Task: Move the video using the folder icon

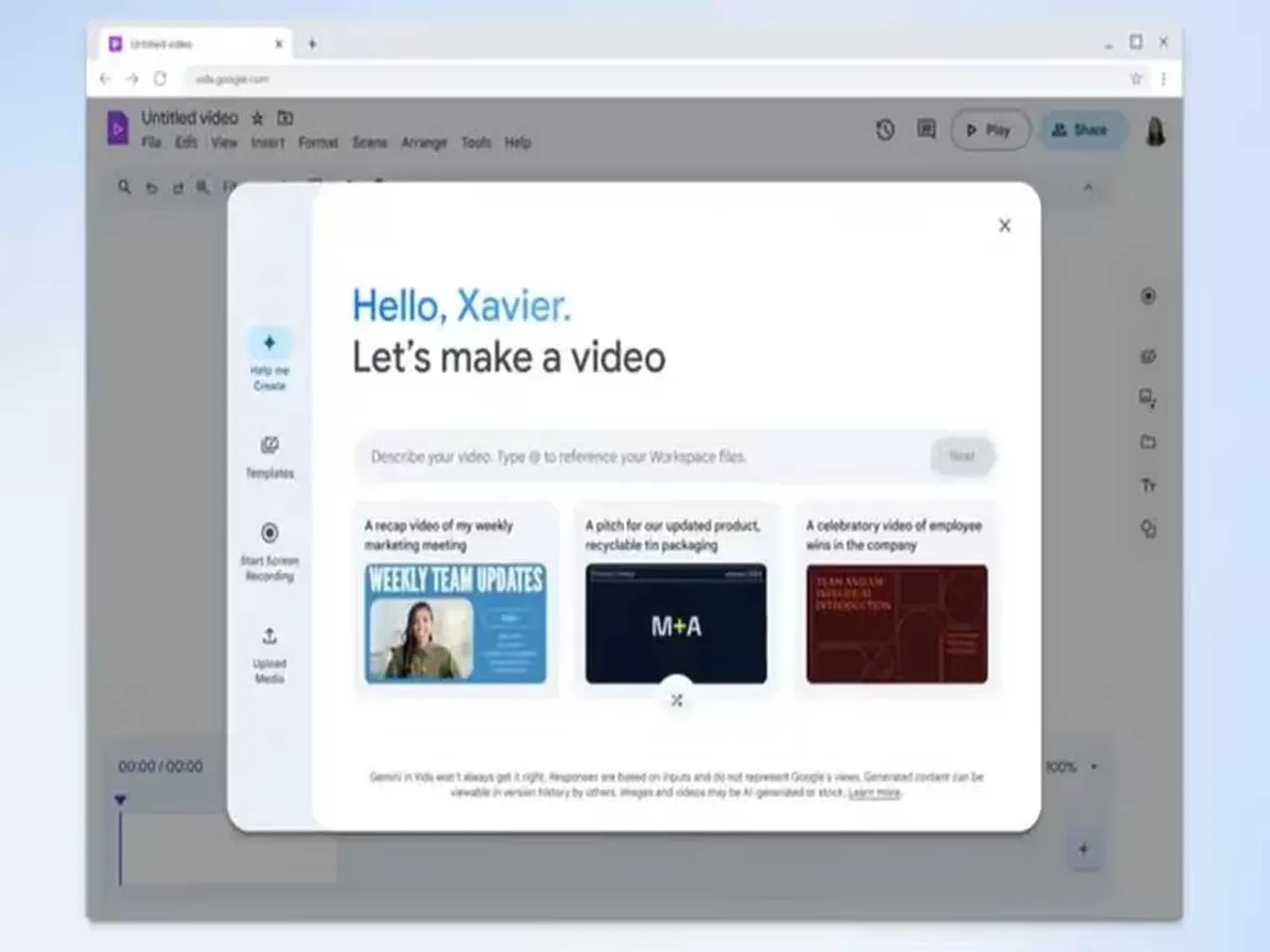Action: 285,118
